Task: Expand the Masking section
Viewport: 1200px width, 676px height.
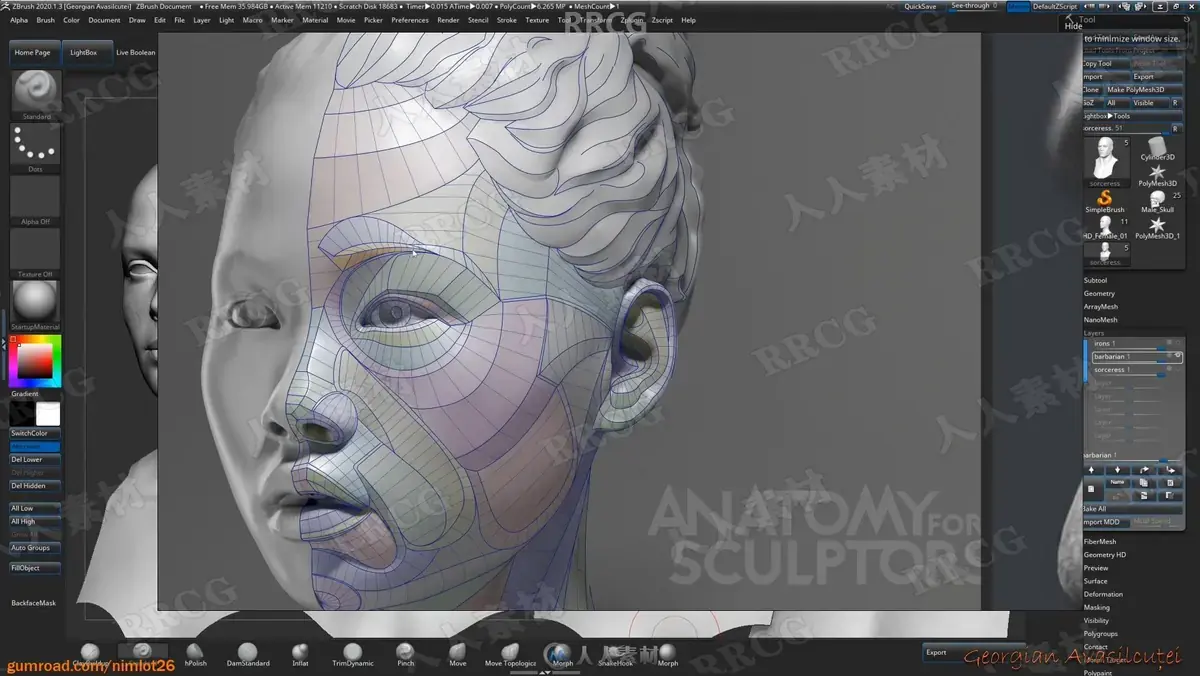Action: [x=1097, y=607]
